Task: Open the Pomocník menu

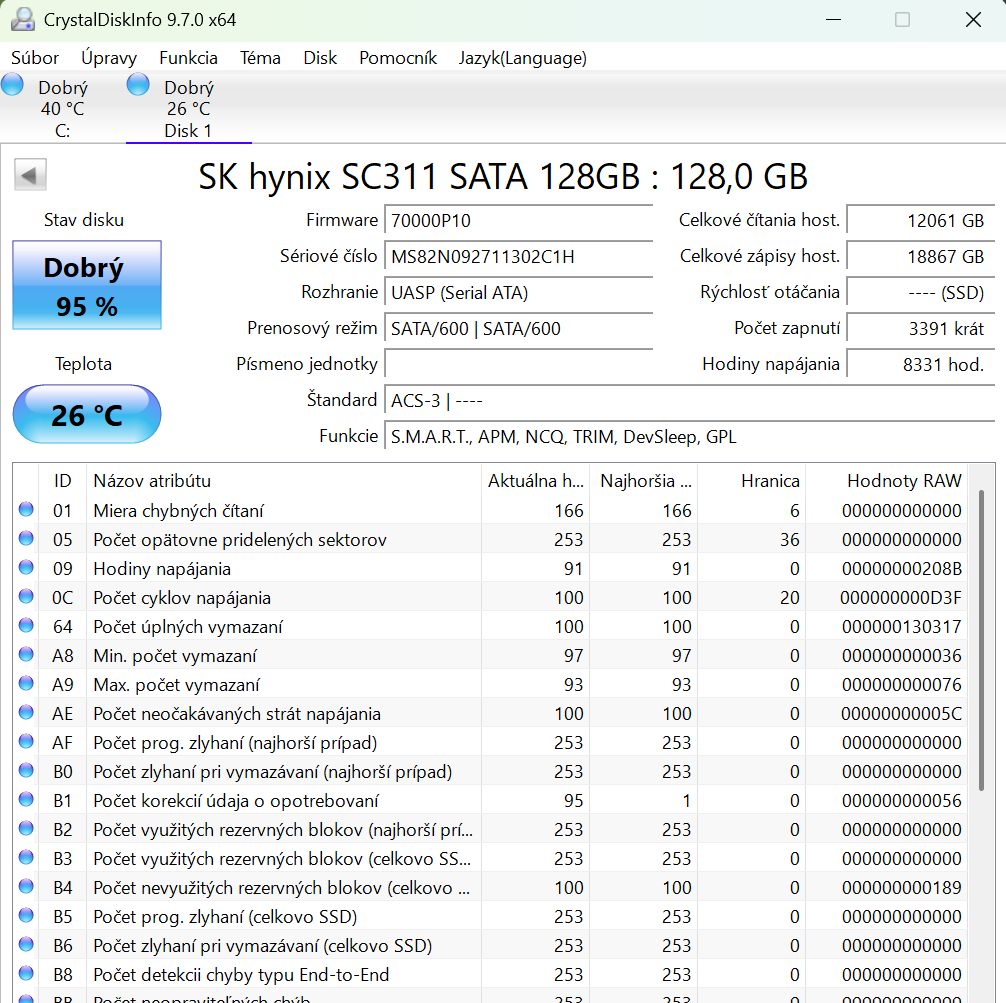Action: click(397, 58)
